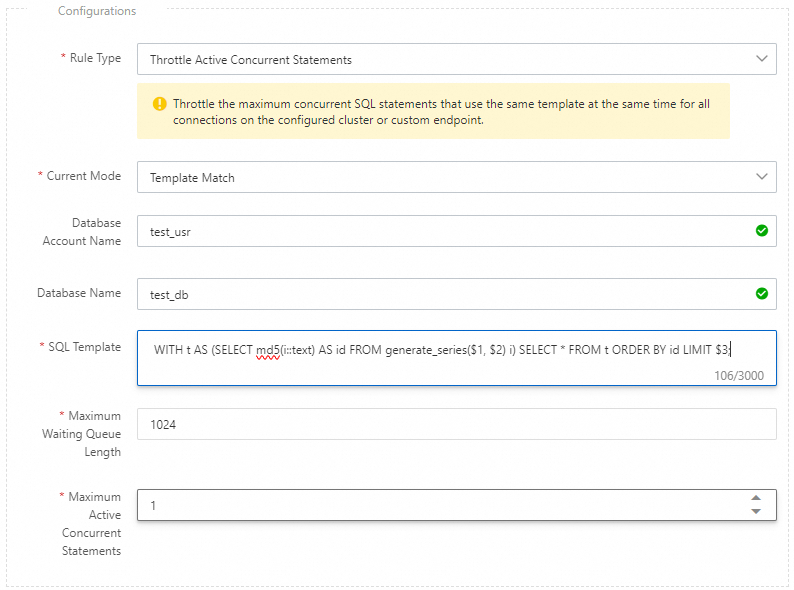Click the Configurations section heading

[x=97, y=11]
